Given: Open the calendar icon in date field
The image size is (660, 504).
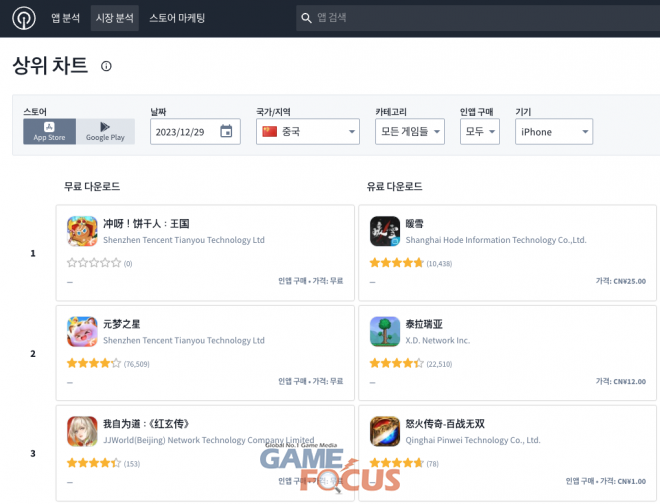Looking at the screenshot, I should (226, 131).
